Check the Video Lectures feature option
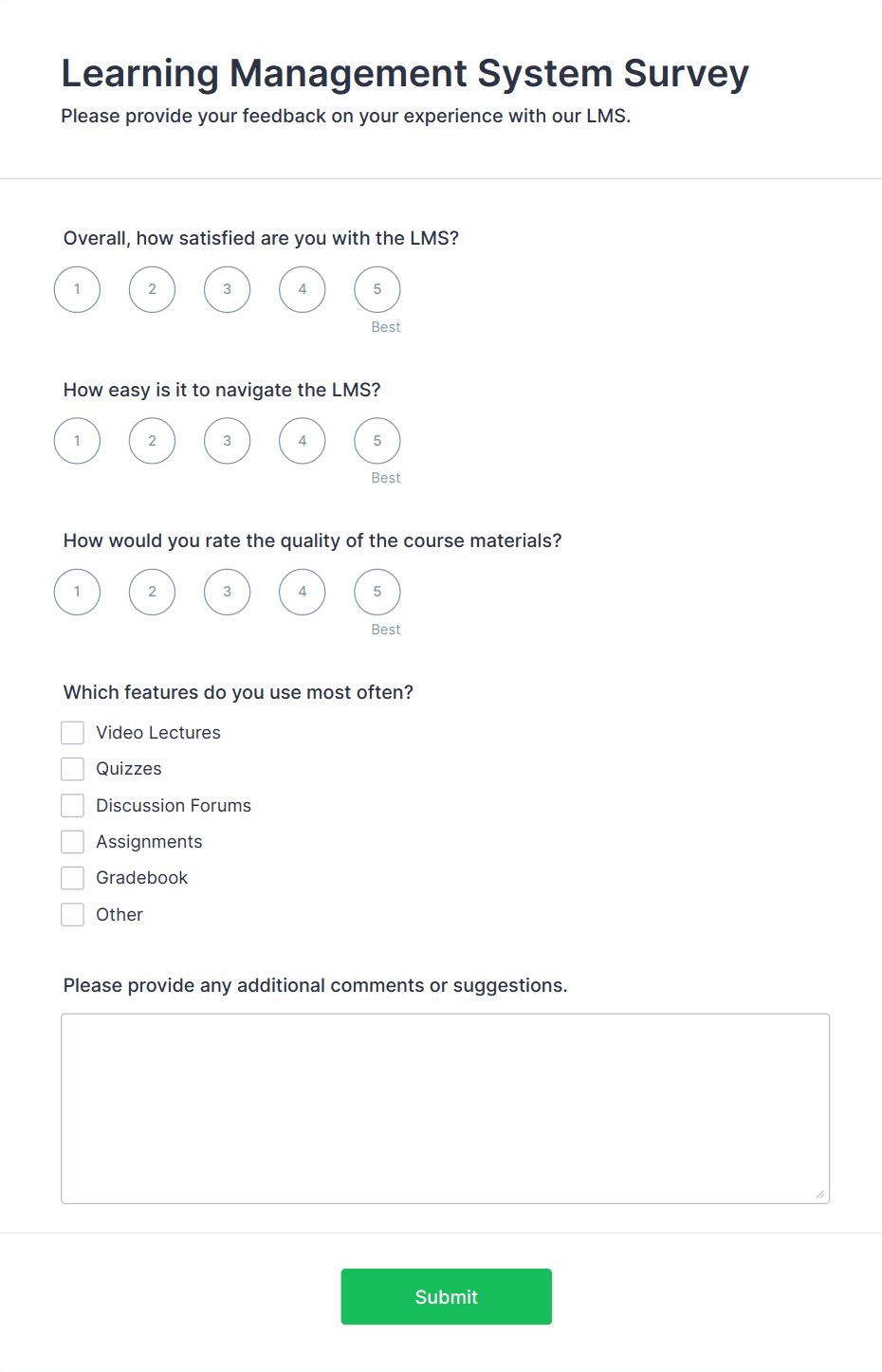Viewport: 882px width, 1372px height. pyautogui.click(x=72, y=732)
